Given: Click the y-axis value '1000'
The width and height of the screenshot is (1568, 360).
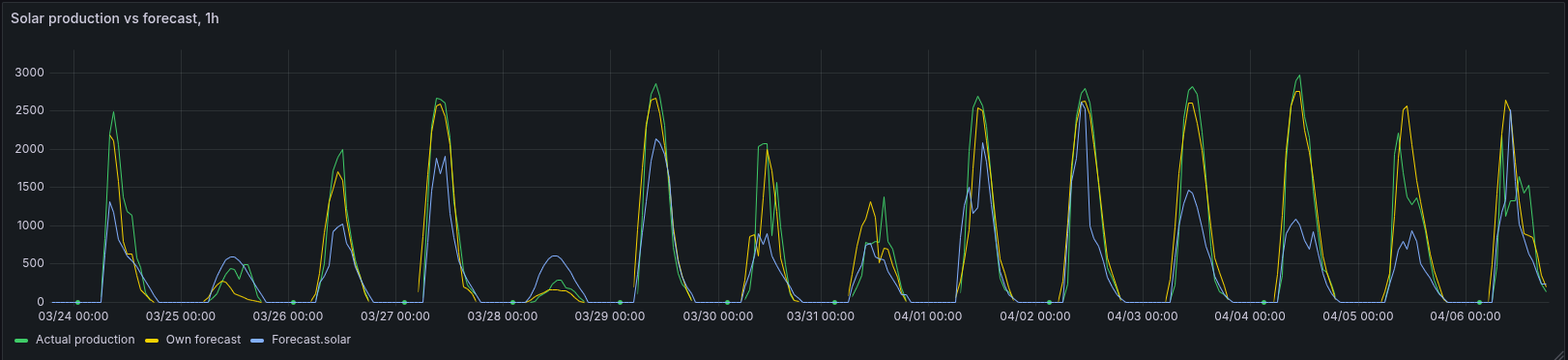Looking at the screenshot, I should (29, 225).
